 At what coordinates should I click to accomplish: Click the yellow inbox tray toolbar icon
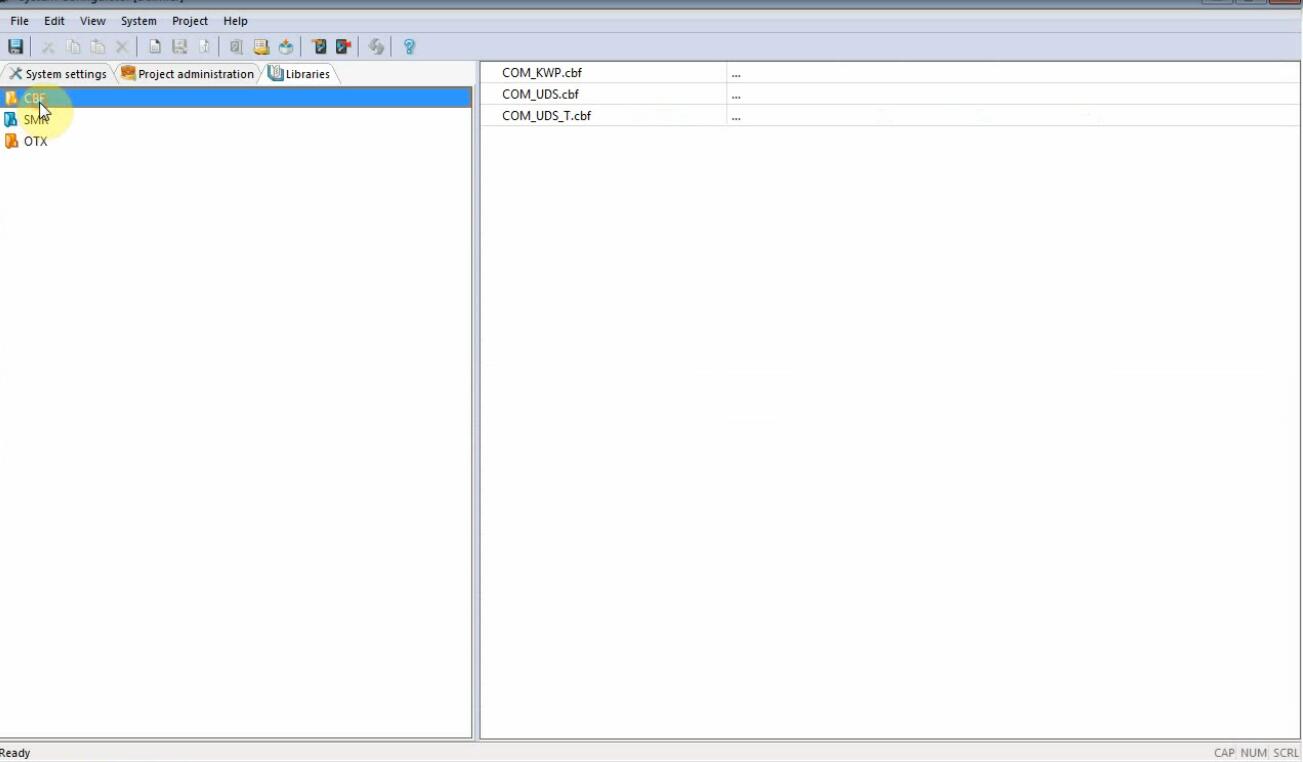(x=261, y=47)
